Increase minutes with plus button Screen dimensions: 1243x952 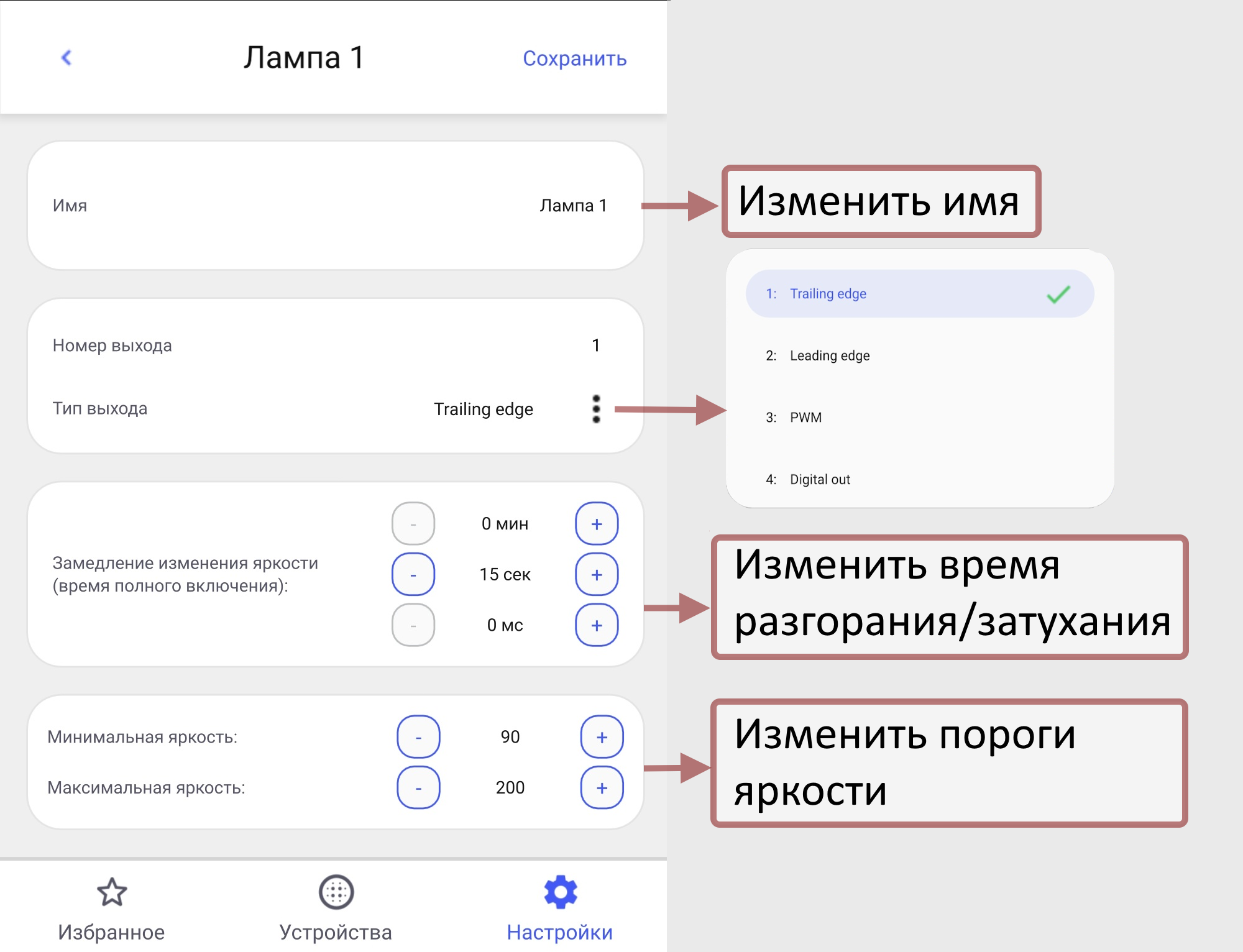[597, 524]
